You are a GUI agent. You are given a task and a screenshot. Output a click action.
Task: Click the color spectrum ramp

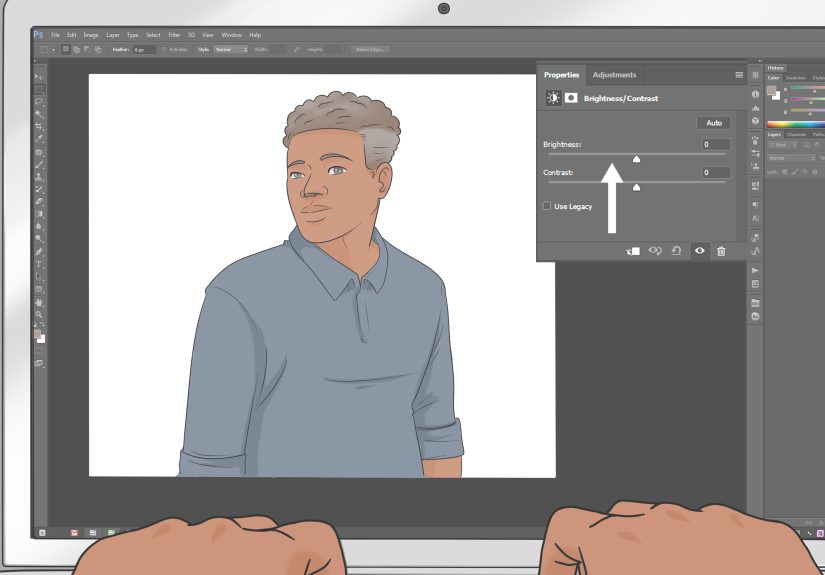point(796,124)
